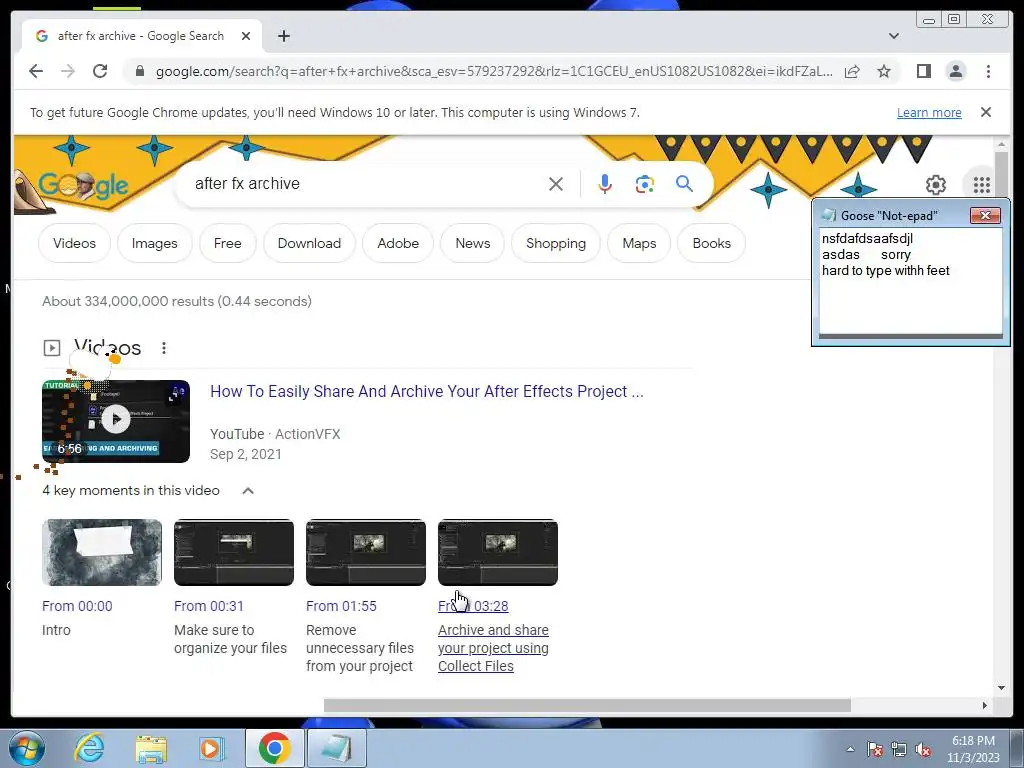Screen dimensions: 1024x768
Task: Open Archive and share your project link
Action: click(x=493, y=648)
